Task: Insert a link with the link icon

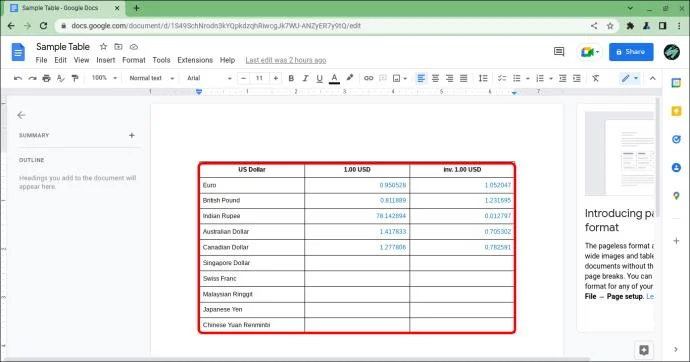Action: [368, 78]
